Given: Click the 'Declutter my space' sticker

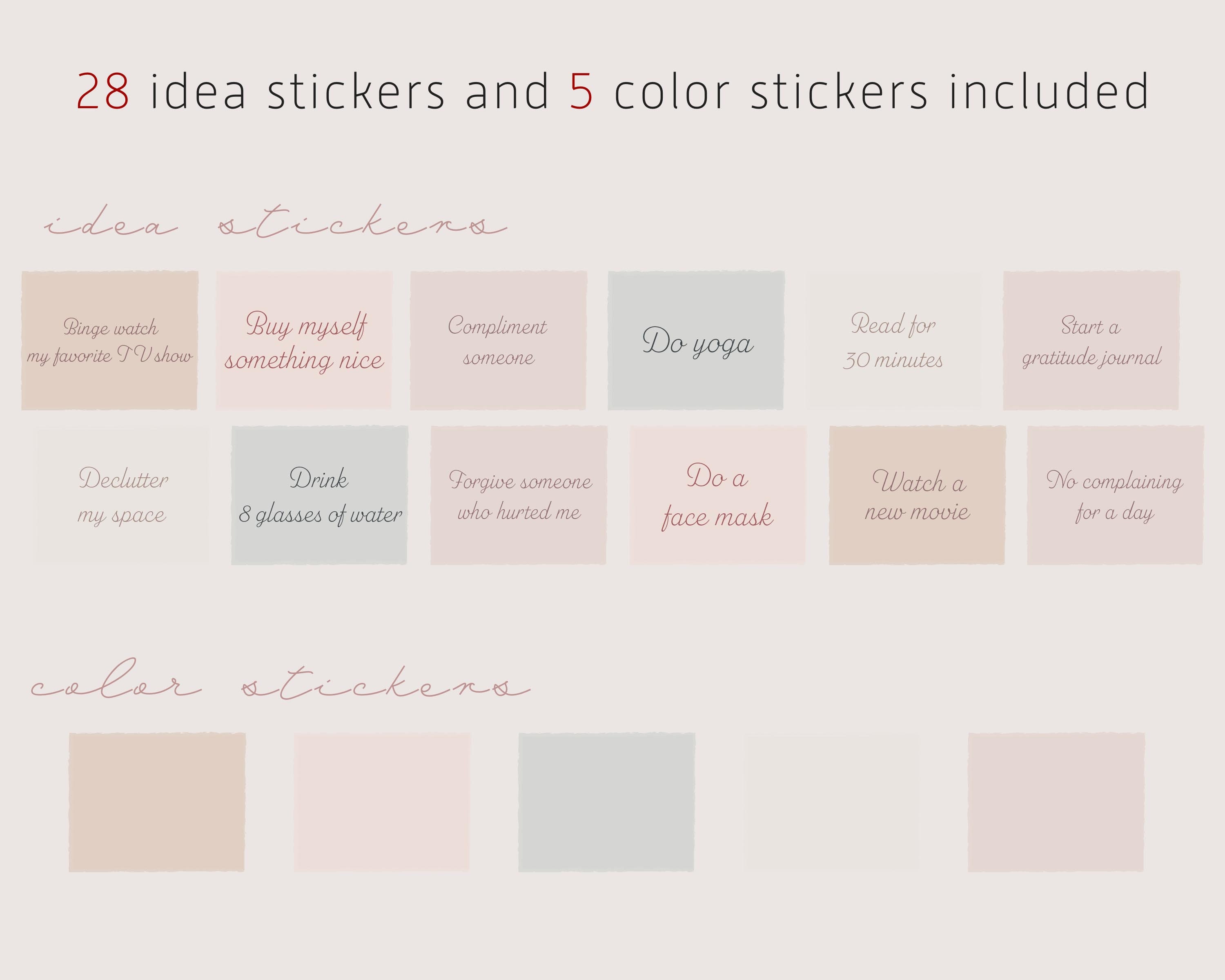Looking at the screenshot, I should (x=123, y=495).
